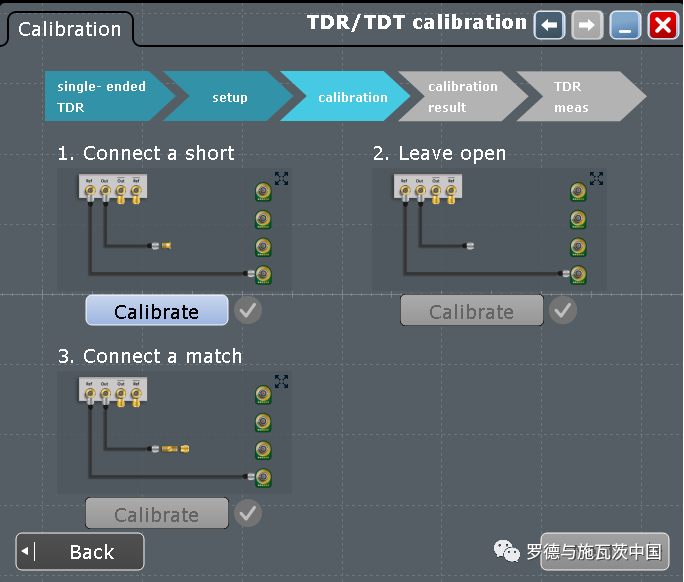The height and width of the screenshot is (582, 684).
Task: Click the left arrow navigation icon
Action: point(549,25)
